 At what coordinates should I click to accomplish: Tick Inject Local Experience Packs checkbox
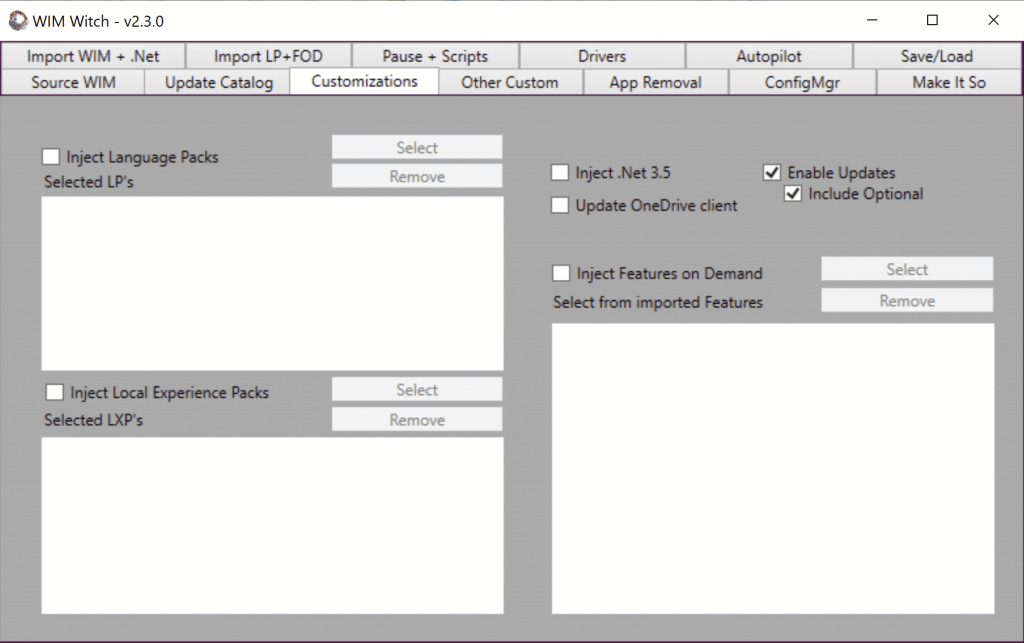pos(54,392)
